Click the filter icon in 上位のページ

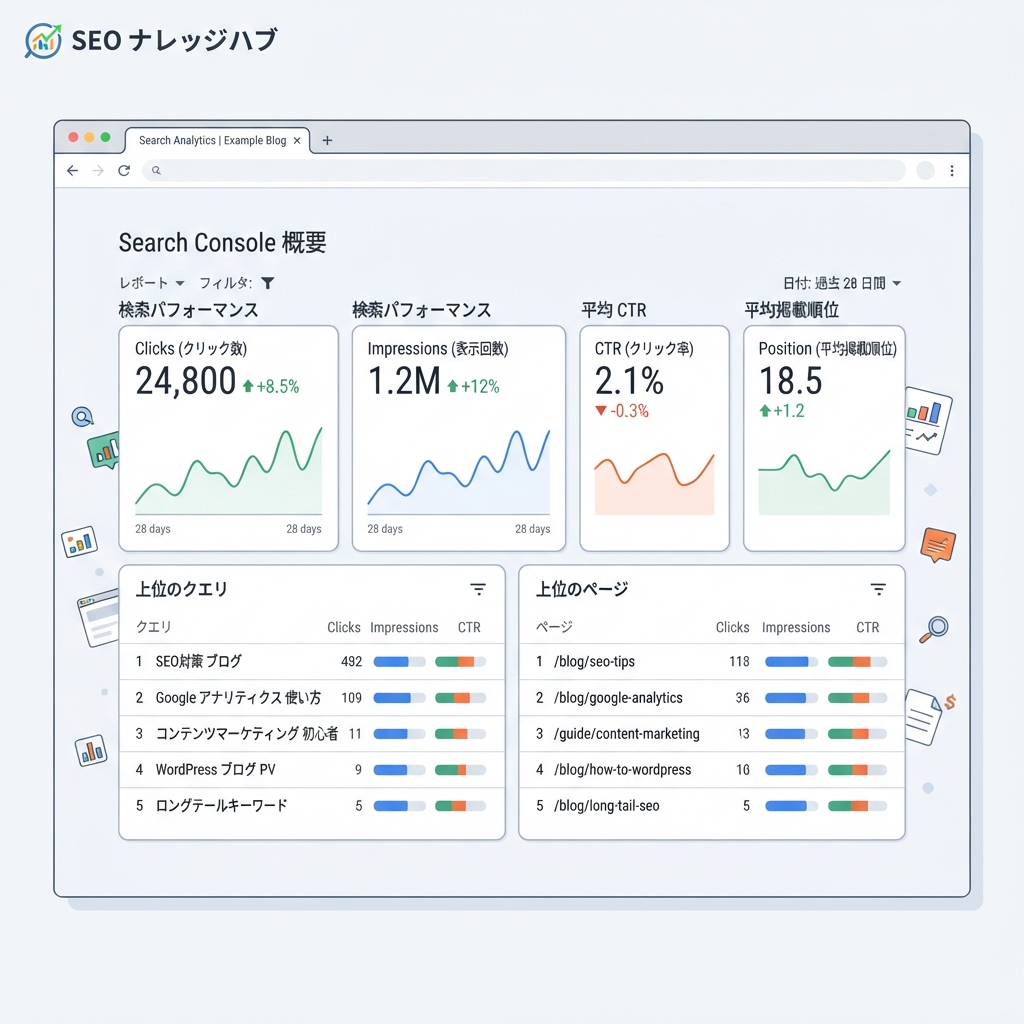878,590
